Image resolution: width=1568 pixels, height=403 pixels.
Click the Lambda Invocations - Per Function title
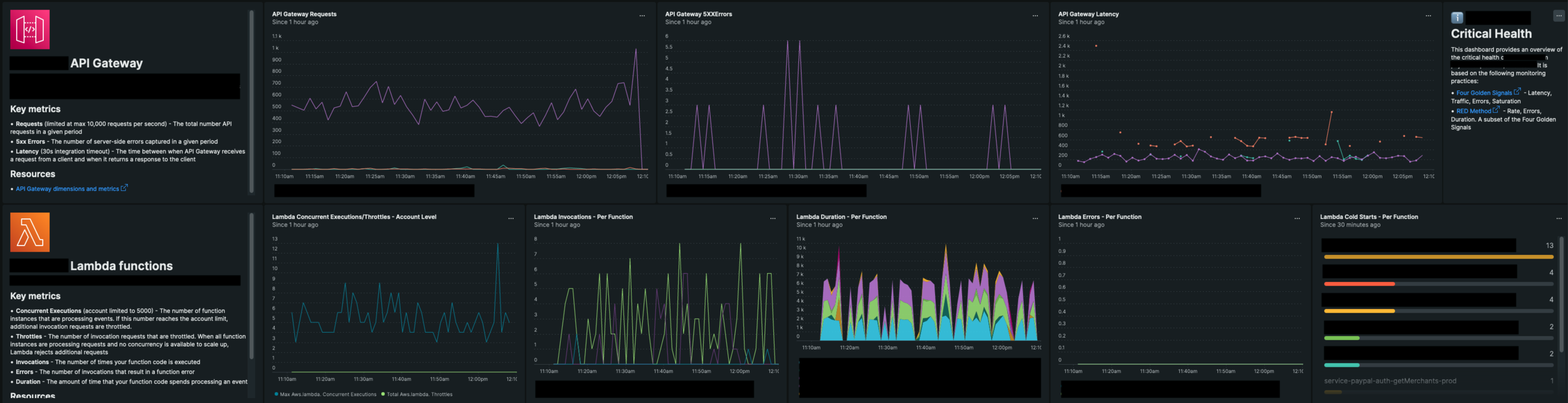tap(583, 217)
